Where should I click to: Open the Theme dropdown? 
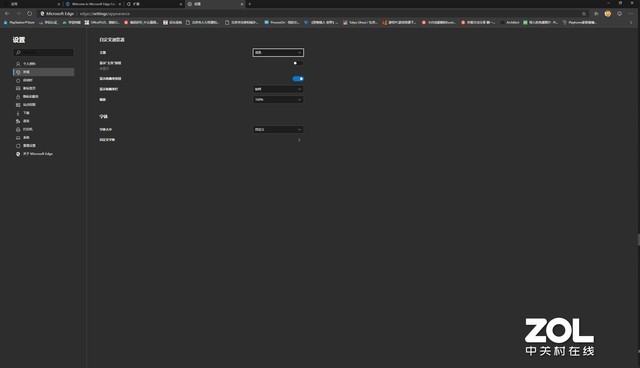point(278,53)
